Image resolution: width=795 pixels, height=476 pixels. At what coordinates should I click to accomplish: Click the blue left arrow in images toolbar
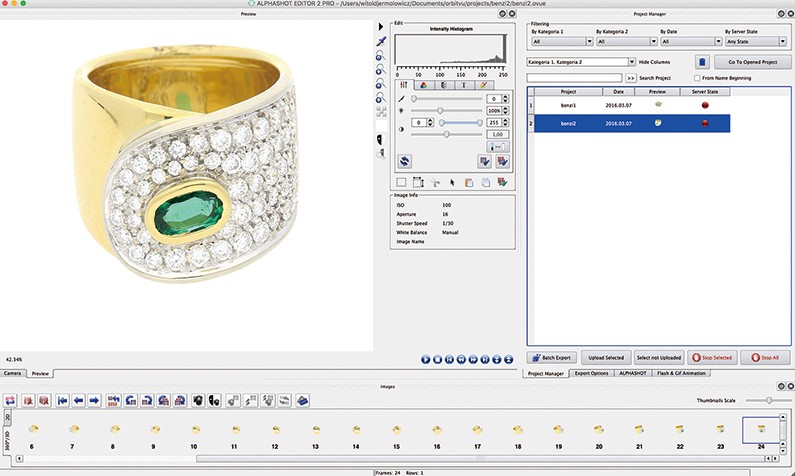coord(79,400)
